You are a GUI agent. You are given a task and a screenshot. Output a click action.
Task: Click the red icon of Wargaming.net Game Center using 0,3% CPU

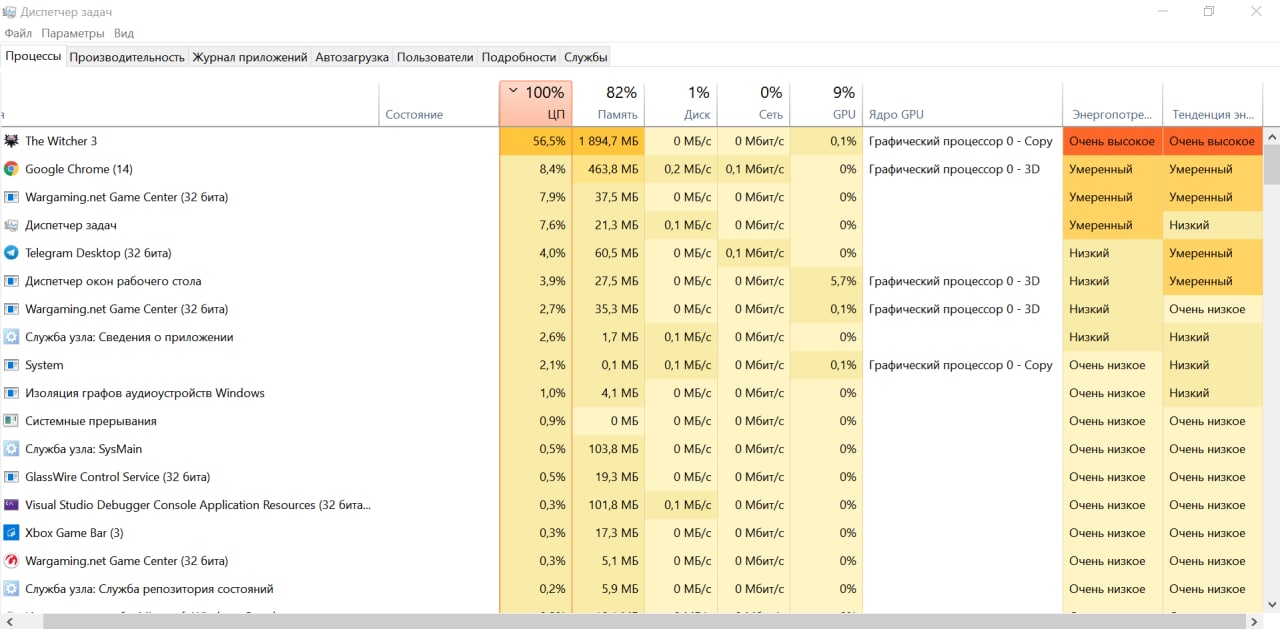(11, 561)
